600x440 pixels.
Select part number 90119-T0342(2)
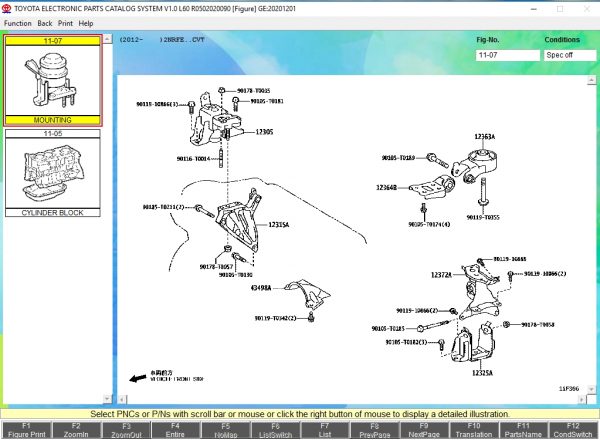click(276, 318)
